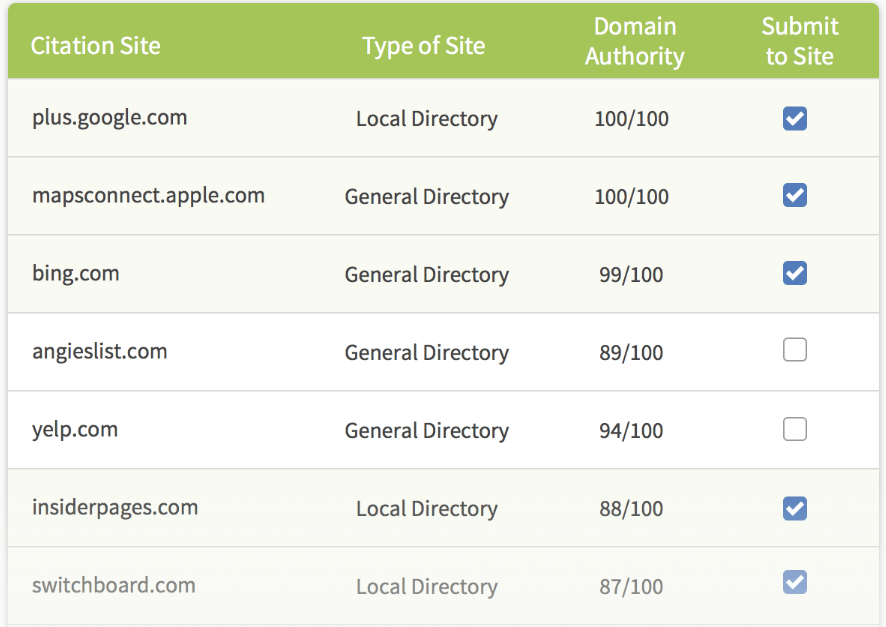Select the 99/100 Domain Authority value
The image size is (886, 627).
[x=631, y=274]
